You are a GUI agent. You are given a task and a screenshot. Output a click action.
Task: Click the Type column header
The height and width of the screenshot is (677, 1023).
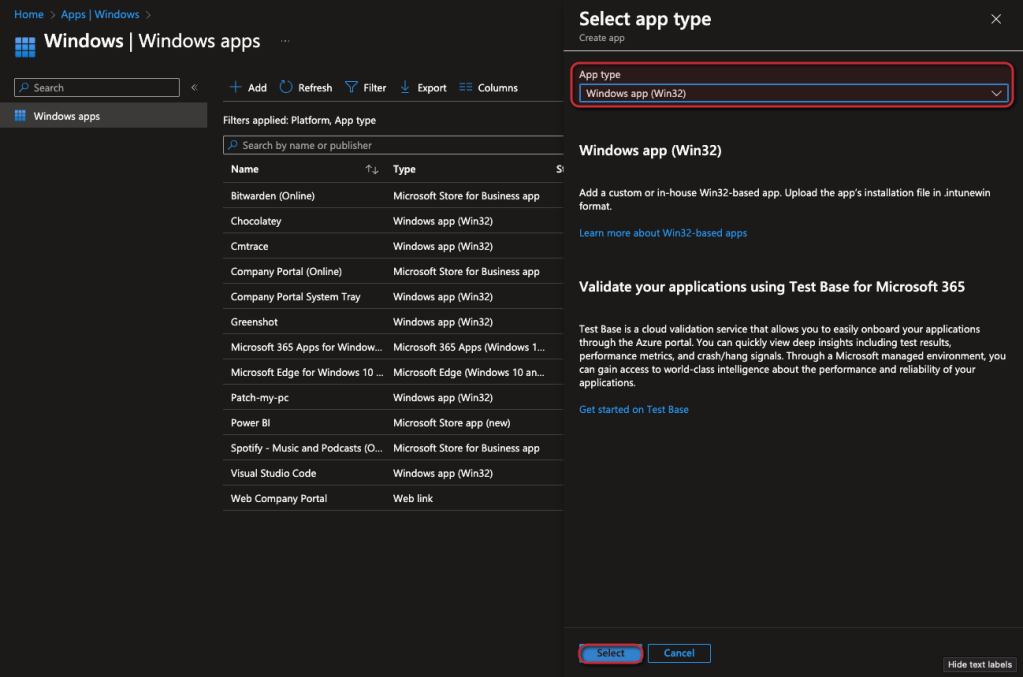point(404,170)
